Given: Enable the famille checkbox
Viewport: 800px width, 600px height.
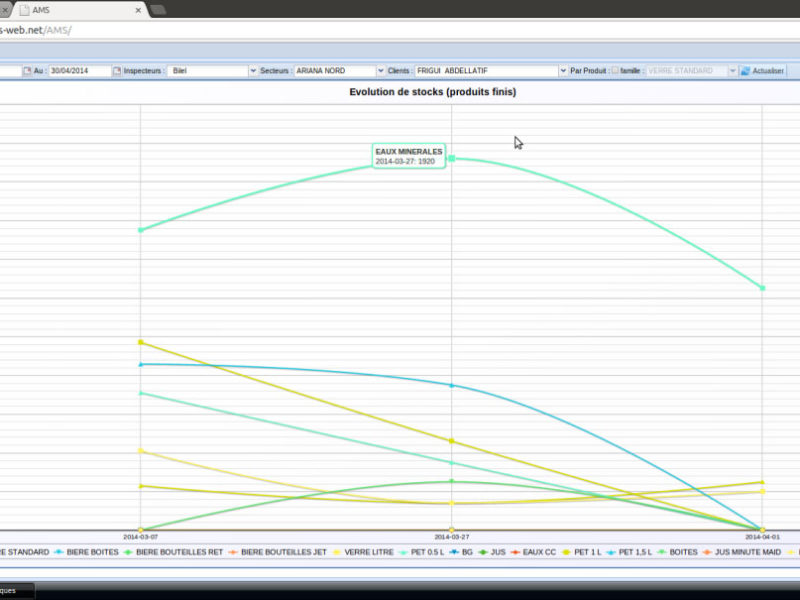Looking at the screenshot, I should (x=614, y=71).
